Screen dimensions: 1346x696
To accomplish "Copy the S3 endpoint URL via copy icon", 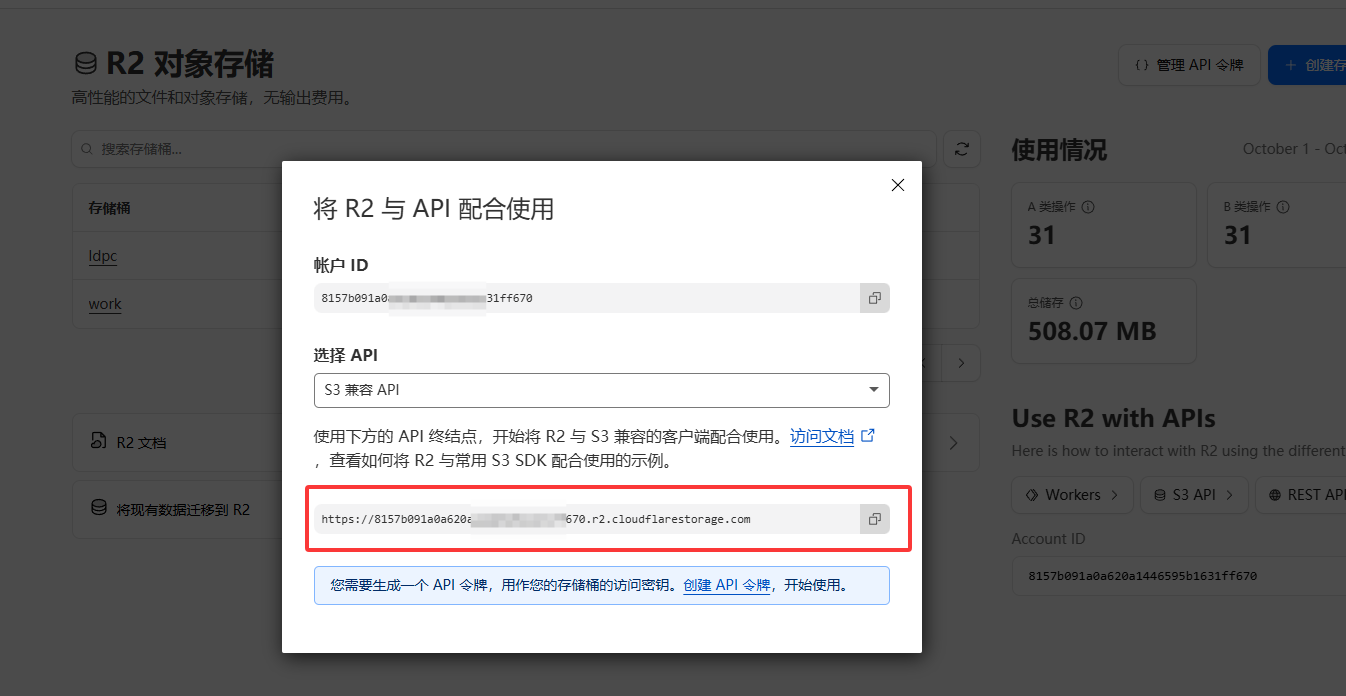I will 874,518.
